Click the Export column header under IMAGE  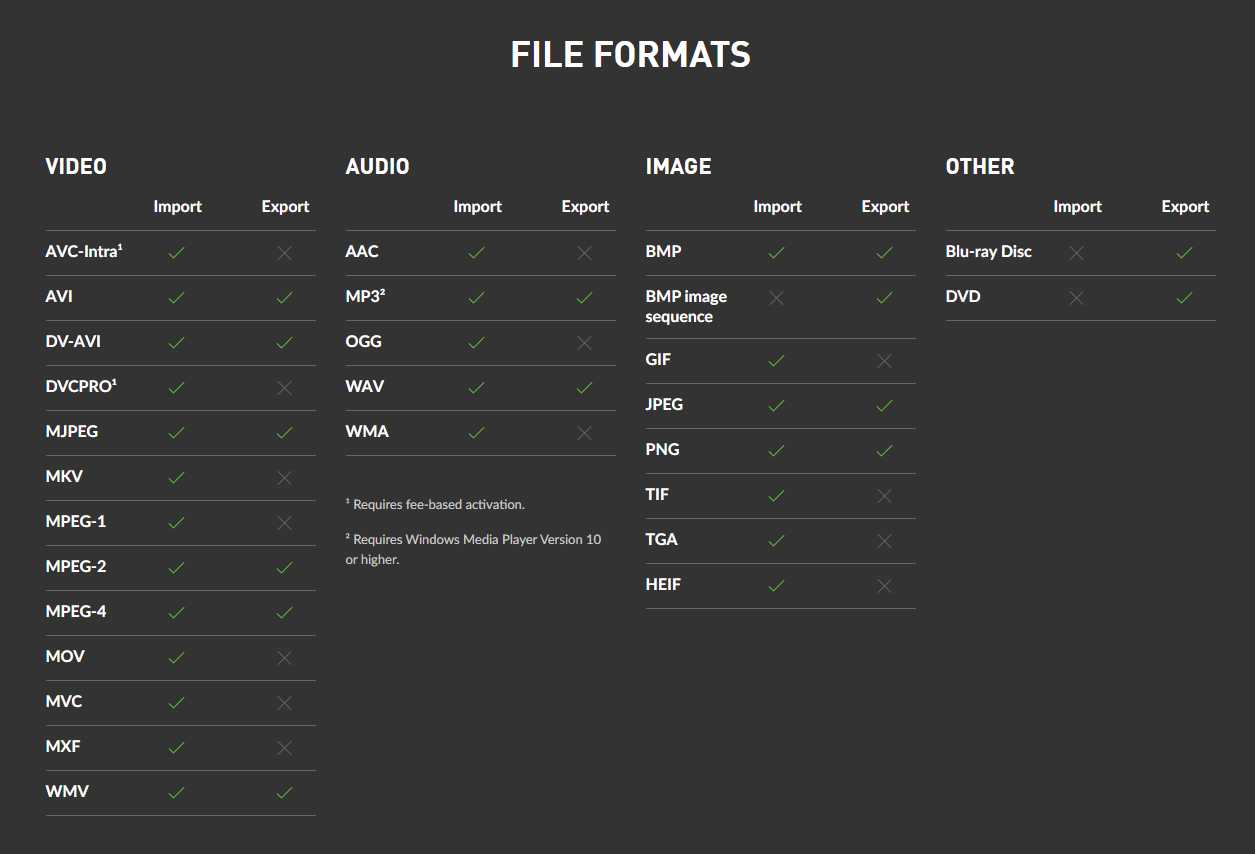pos(885,207)
